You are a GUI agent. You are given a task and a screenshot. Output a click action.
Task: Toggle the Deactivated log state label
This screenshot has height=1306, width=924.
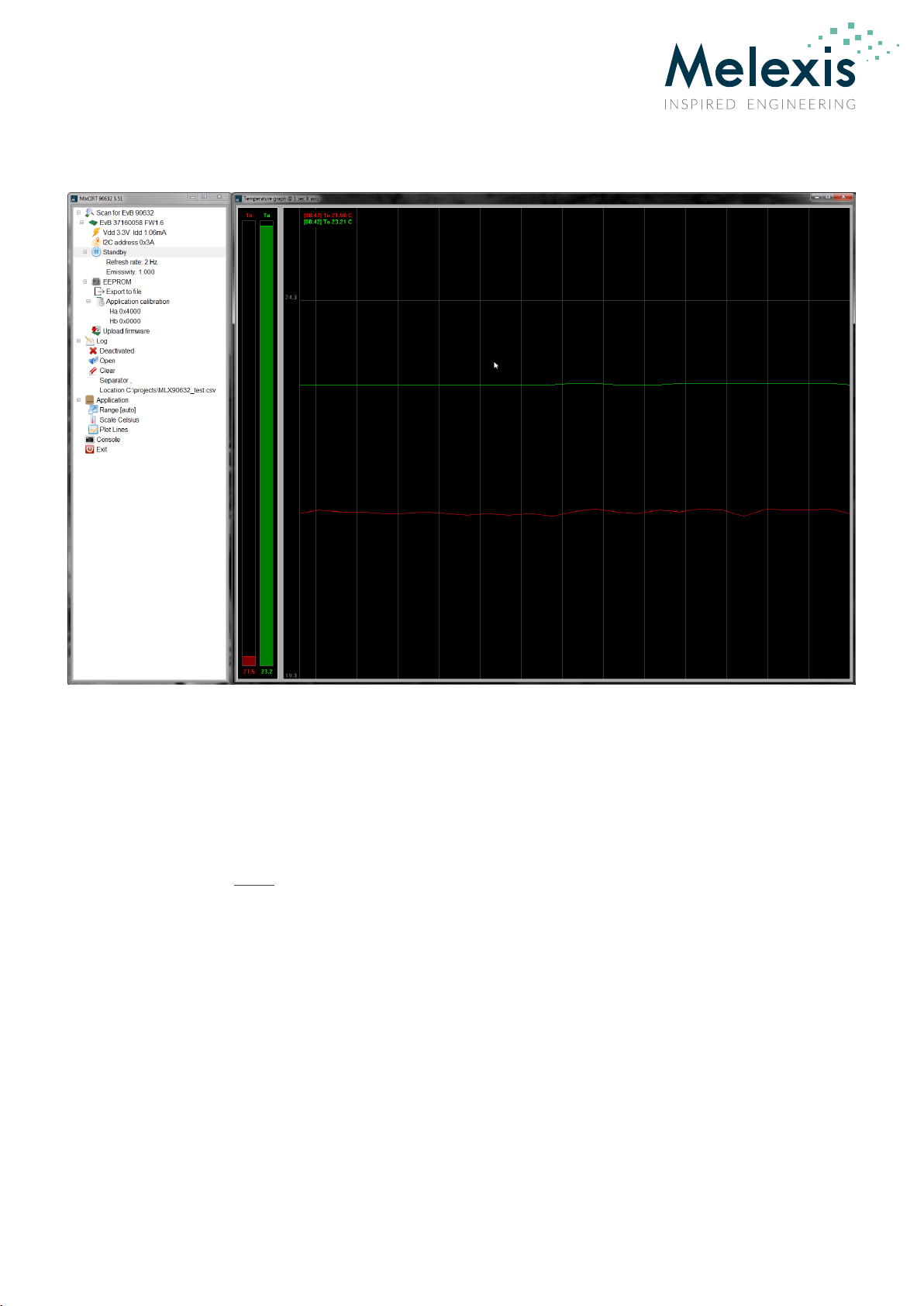(x=117, y=351)
